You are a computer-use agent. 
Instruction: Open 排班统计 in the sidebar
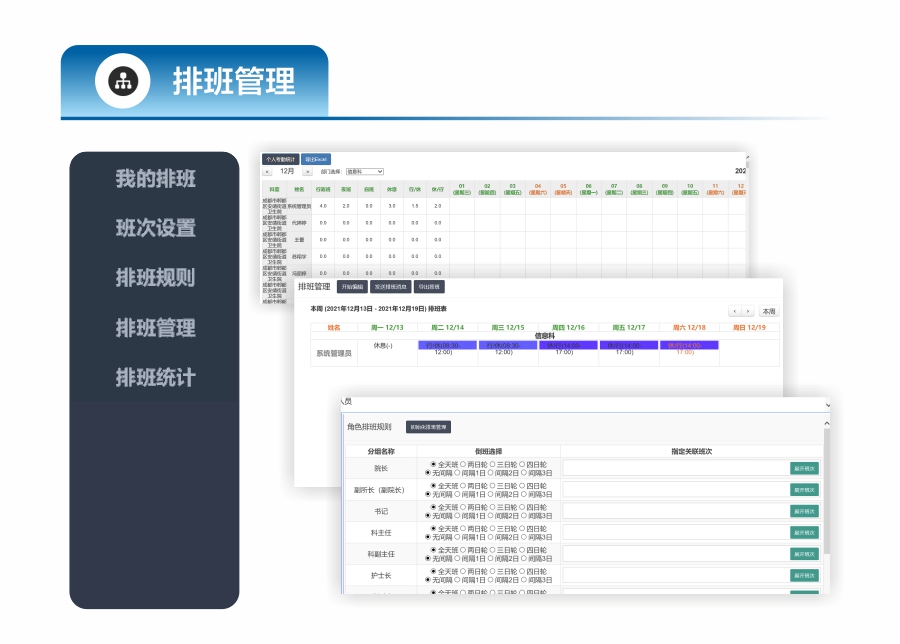pyautogui.click(x=155, y=378)
